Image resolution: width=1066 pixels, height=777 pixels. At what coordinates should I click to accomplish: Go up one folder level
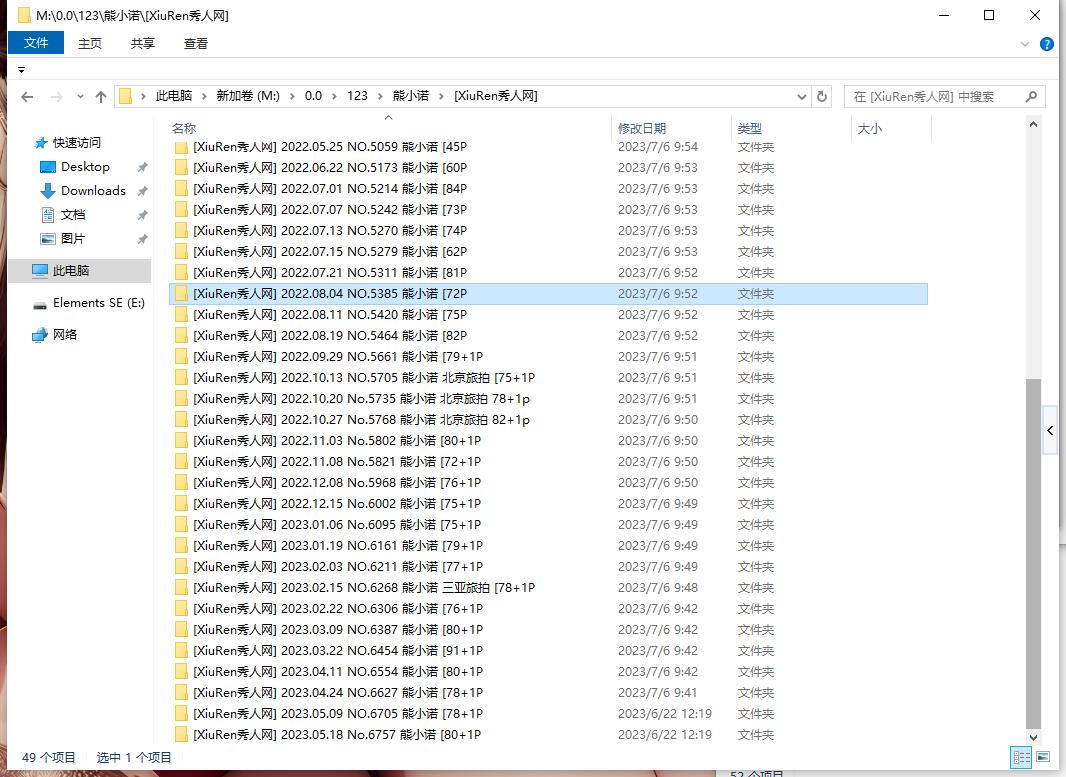[x=101, y=97]
